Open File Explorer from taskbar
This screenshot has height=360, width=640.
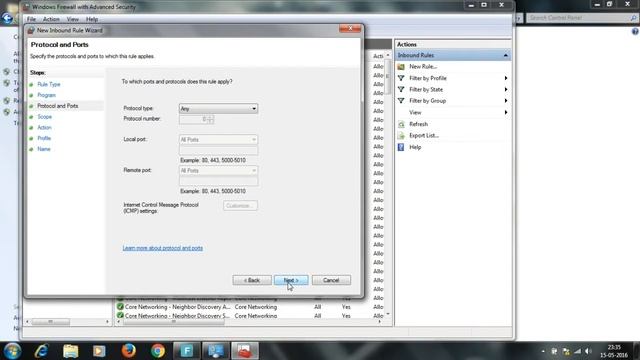coord(70,351)
